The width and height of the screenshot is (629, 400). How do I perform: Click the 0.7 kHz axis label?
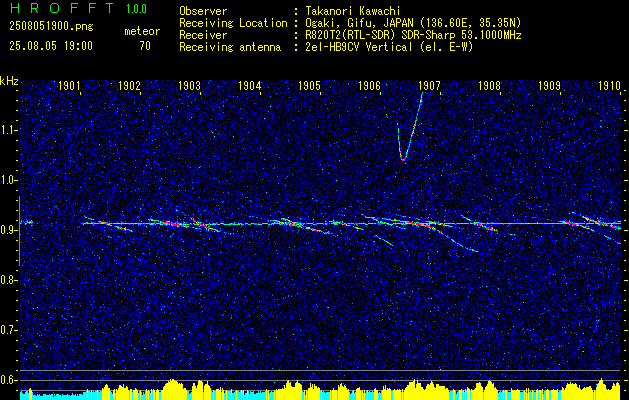tap(7, 330)
